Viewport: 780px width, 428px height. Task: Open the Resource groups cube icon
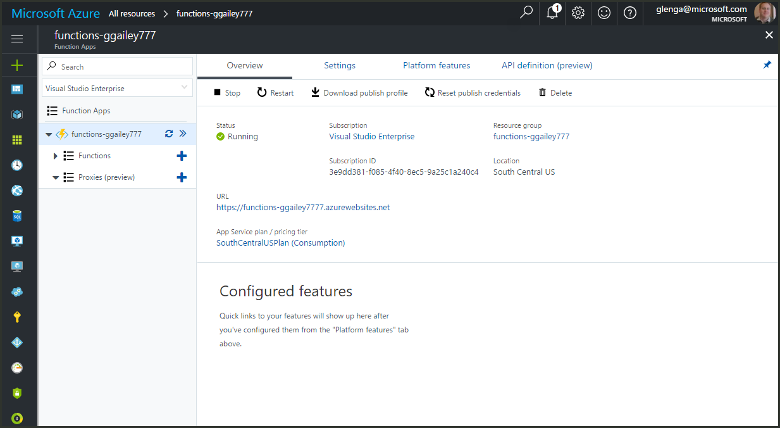tap(17, 114)
